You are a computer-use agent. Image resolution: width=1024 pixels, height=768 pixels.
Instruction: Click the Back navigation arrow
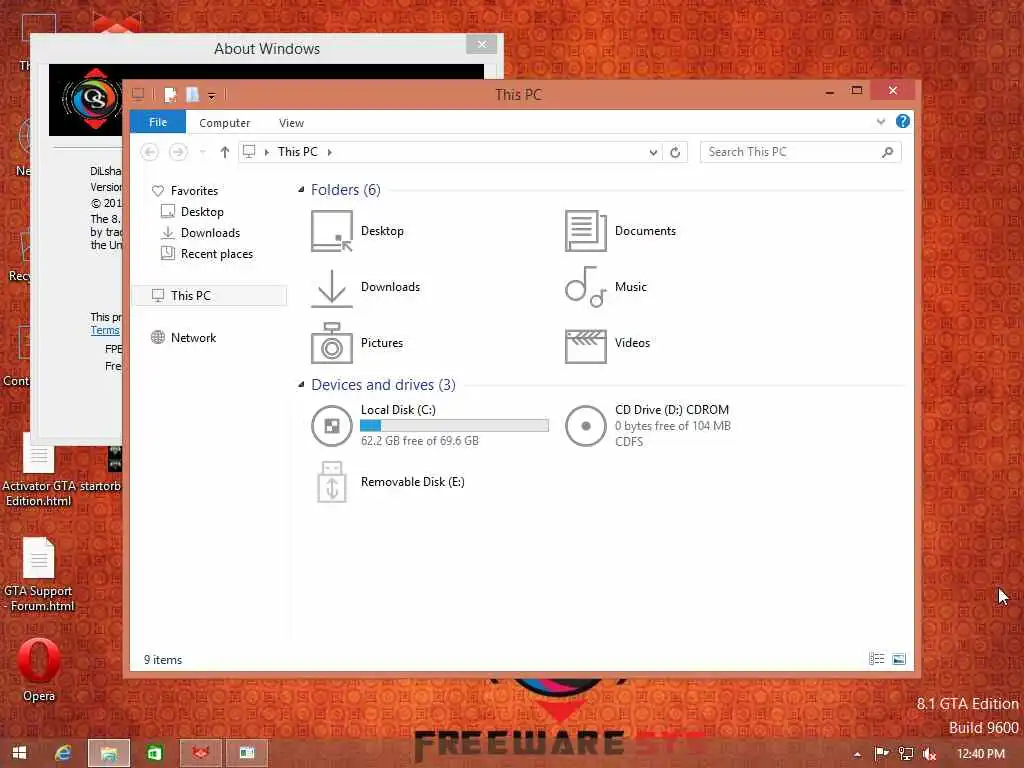[x=150, y=152]
